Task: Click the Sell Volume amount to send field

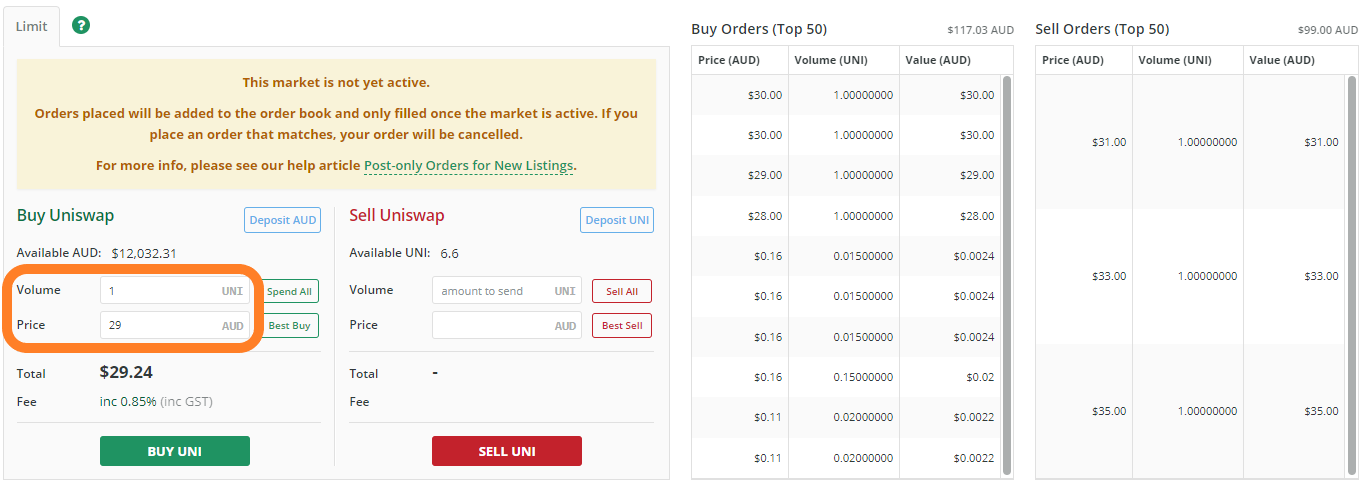Action: click(507, 291)
